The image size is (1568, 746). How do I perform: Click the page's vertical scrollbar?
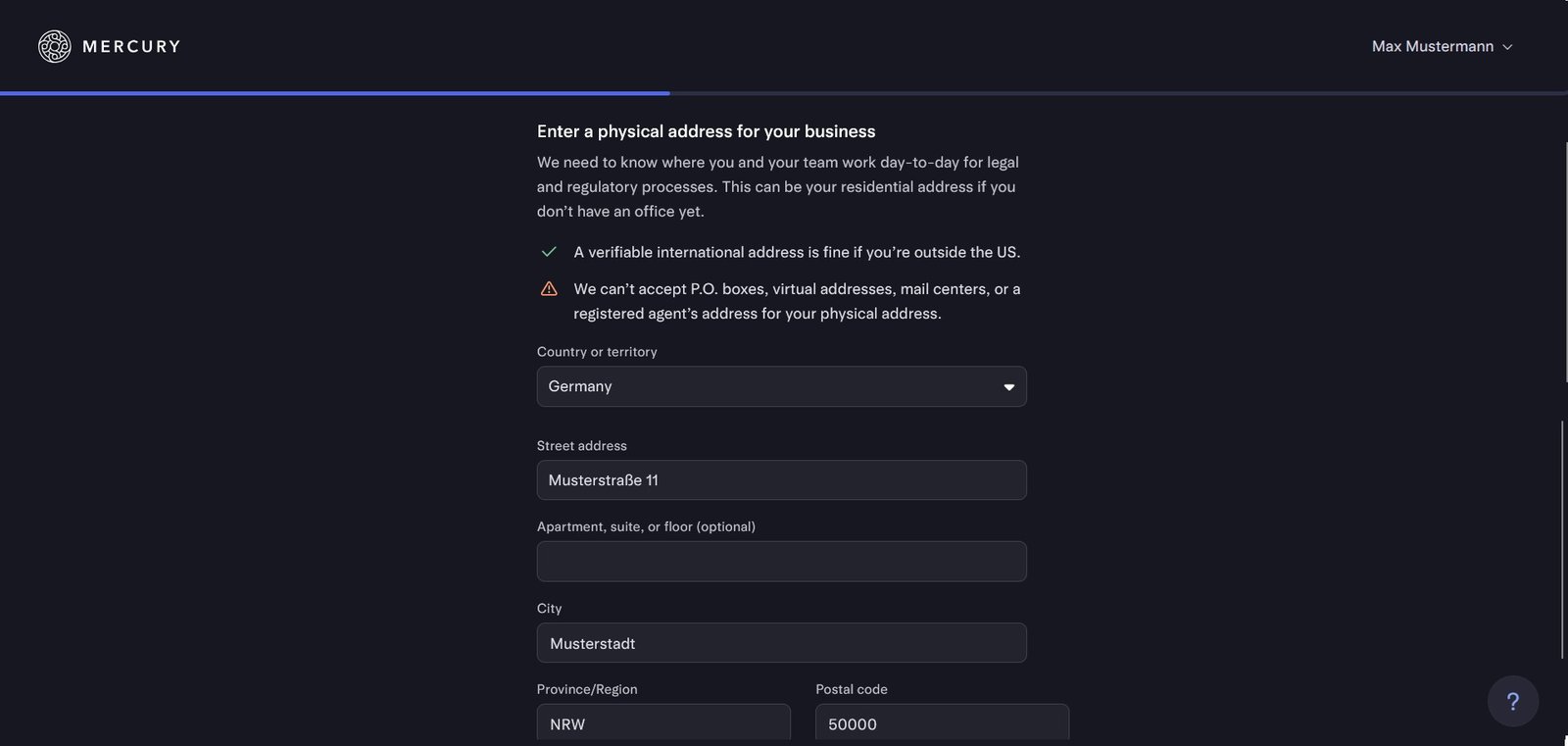tap(1563, 539)
